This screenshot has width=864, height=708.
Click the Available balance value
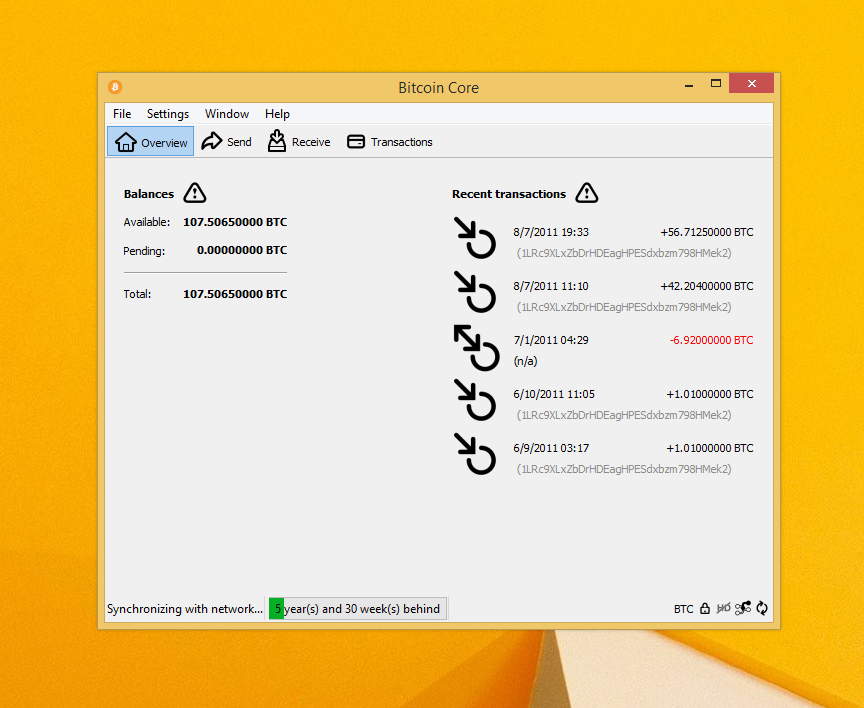(x=235, y=222)
